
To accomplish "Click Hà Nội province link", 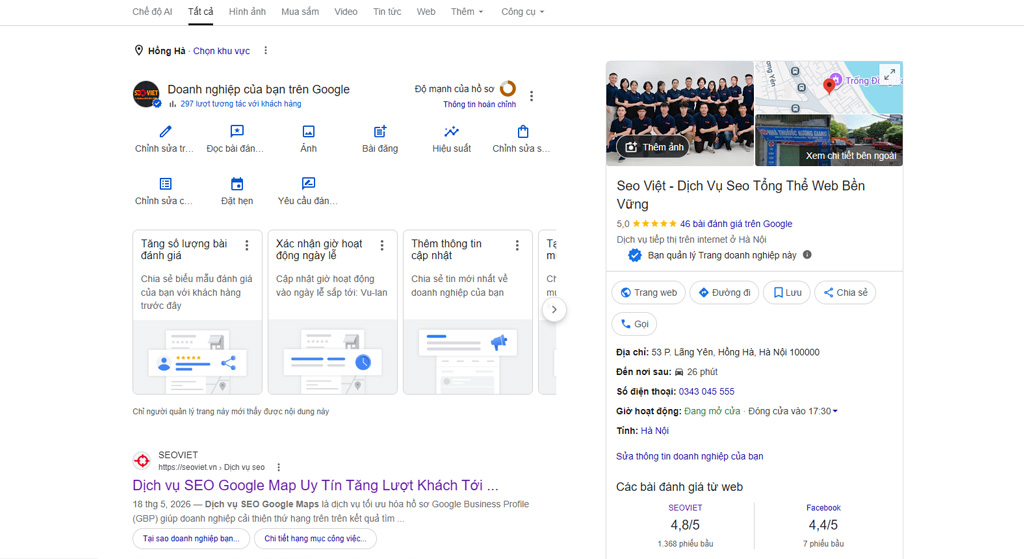I will (654, 430).
